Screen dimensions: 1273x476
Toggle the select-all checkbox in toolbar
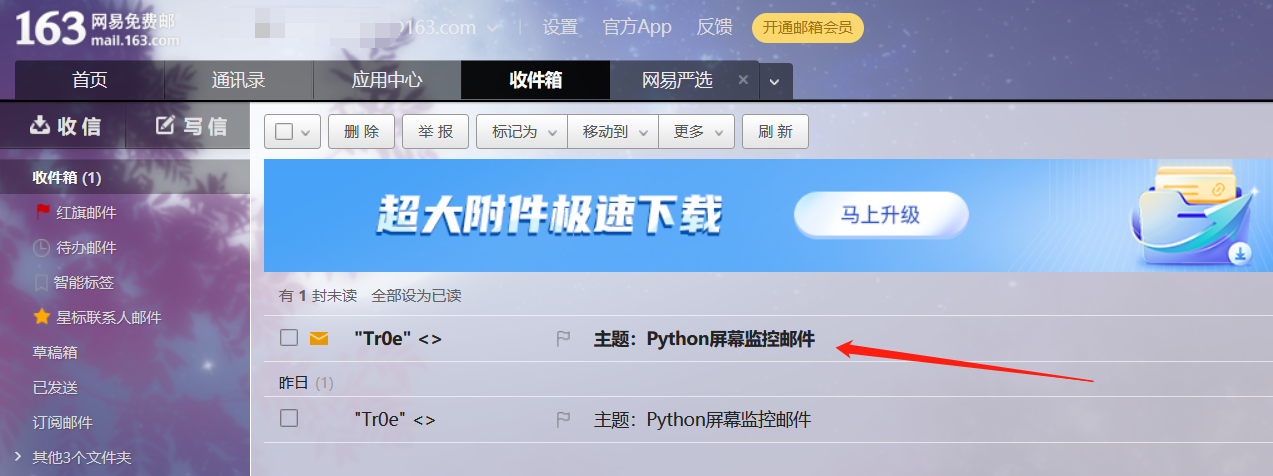click(283, 132)
